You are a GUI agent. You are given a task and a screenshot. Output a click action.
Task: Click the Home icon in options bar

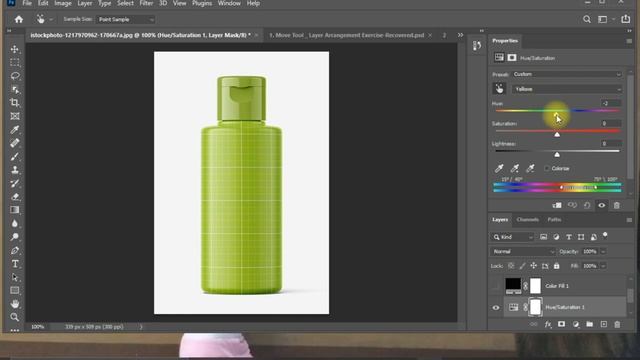click(19, 19)
